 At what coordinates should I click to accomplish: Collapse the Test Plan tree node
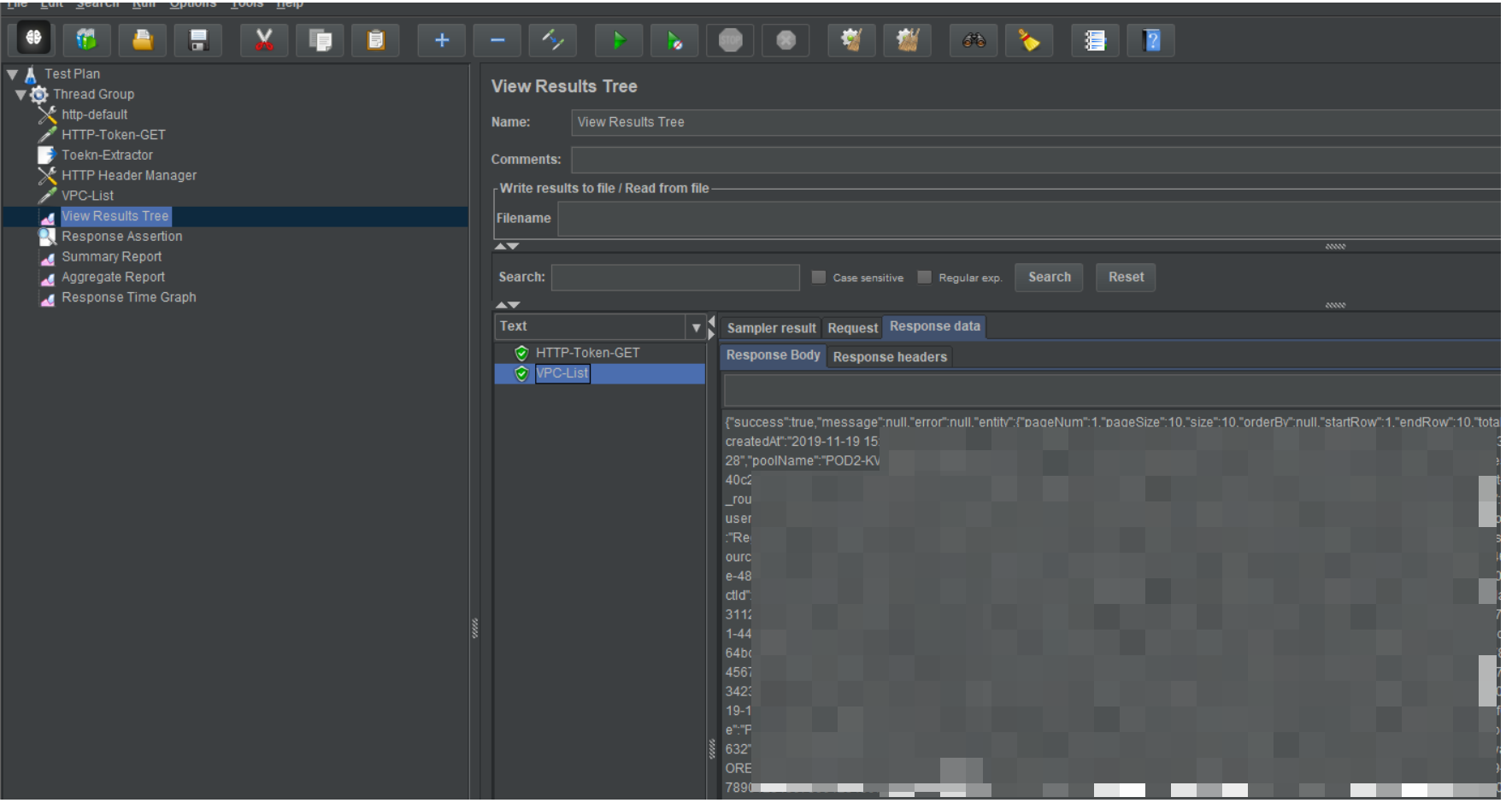12,74
